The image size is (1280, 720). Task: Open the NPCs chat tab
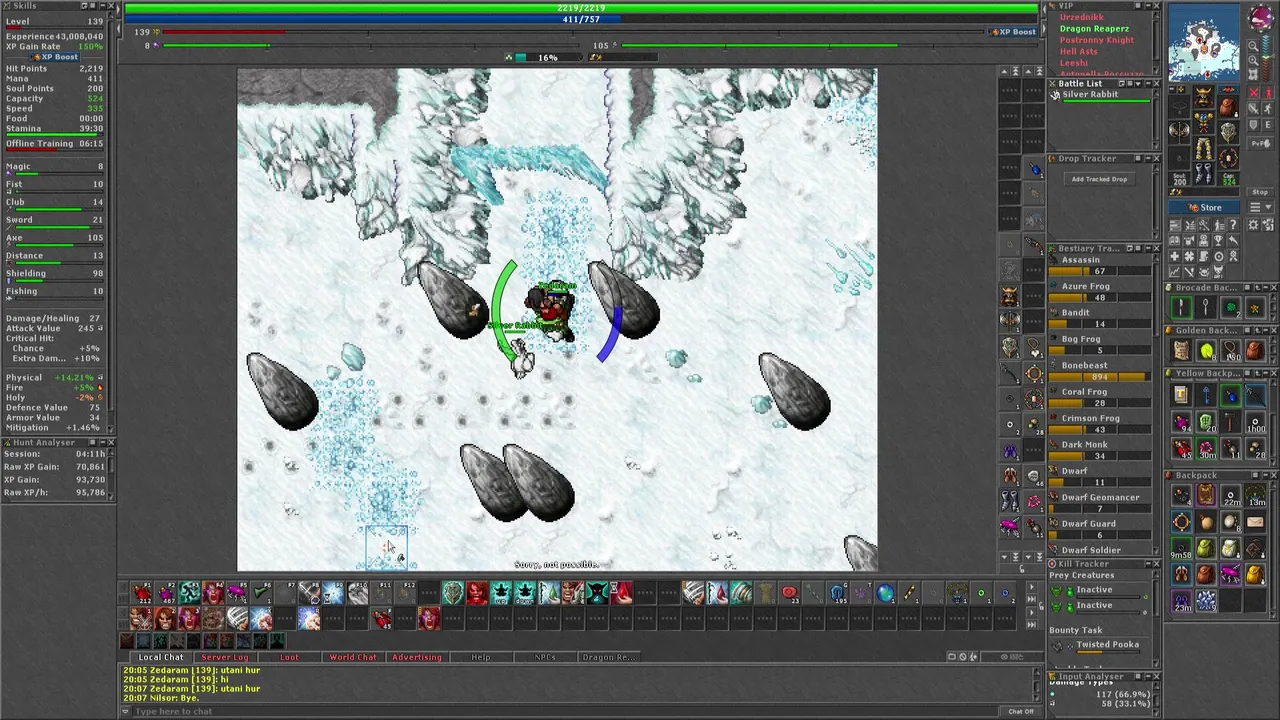pos(545,657)
